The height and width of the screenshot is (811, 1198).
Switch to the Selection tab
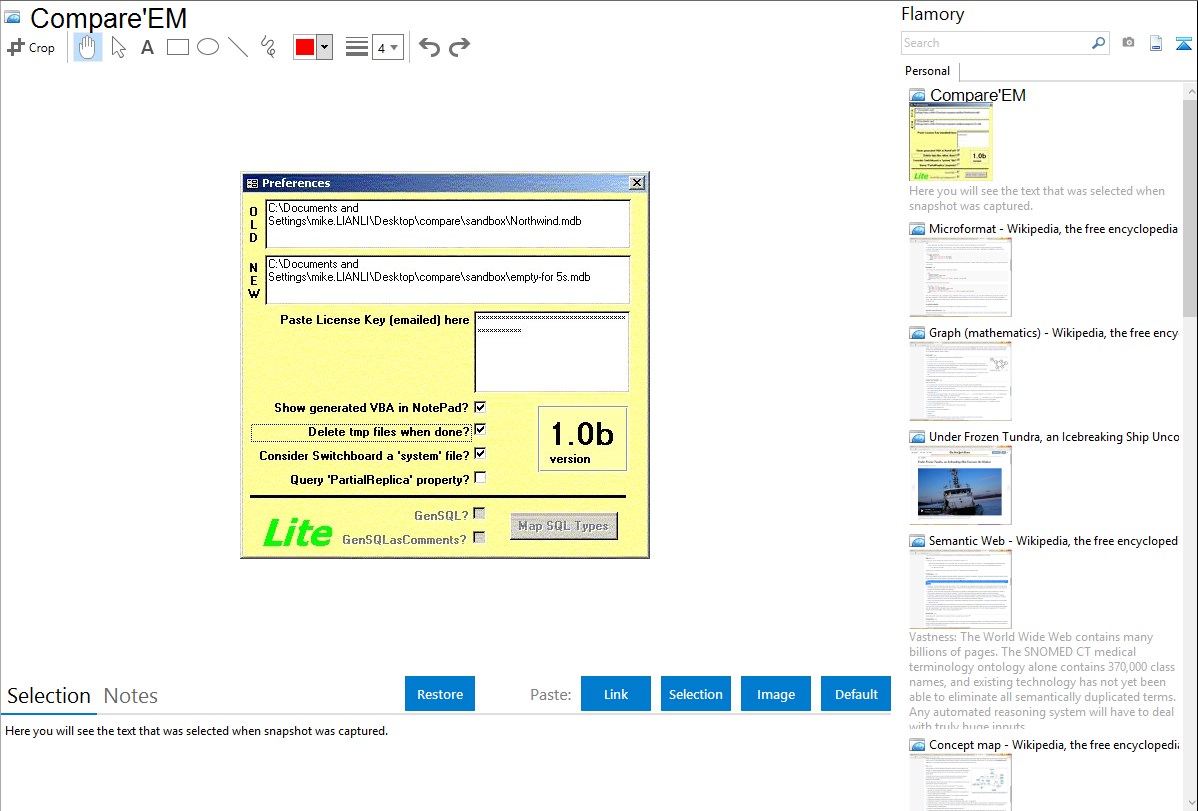click(48, 696)
